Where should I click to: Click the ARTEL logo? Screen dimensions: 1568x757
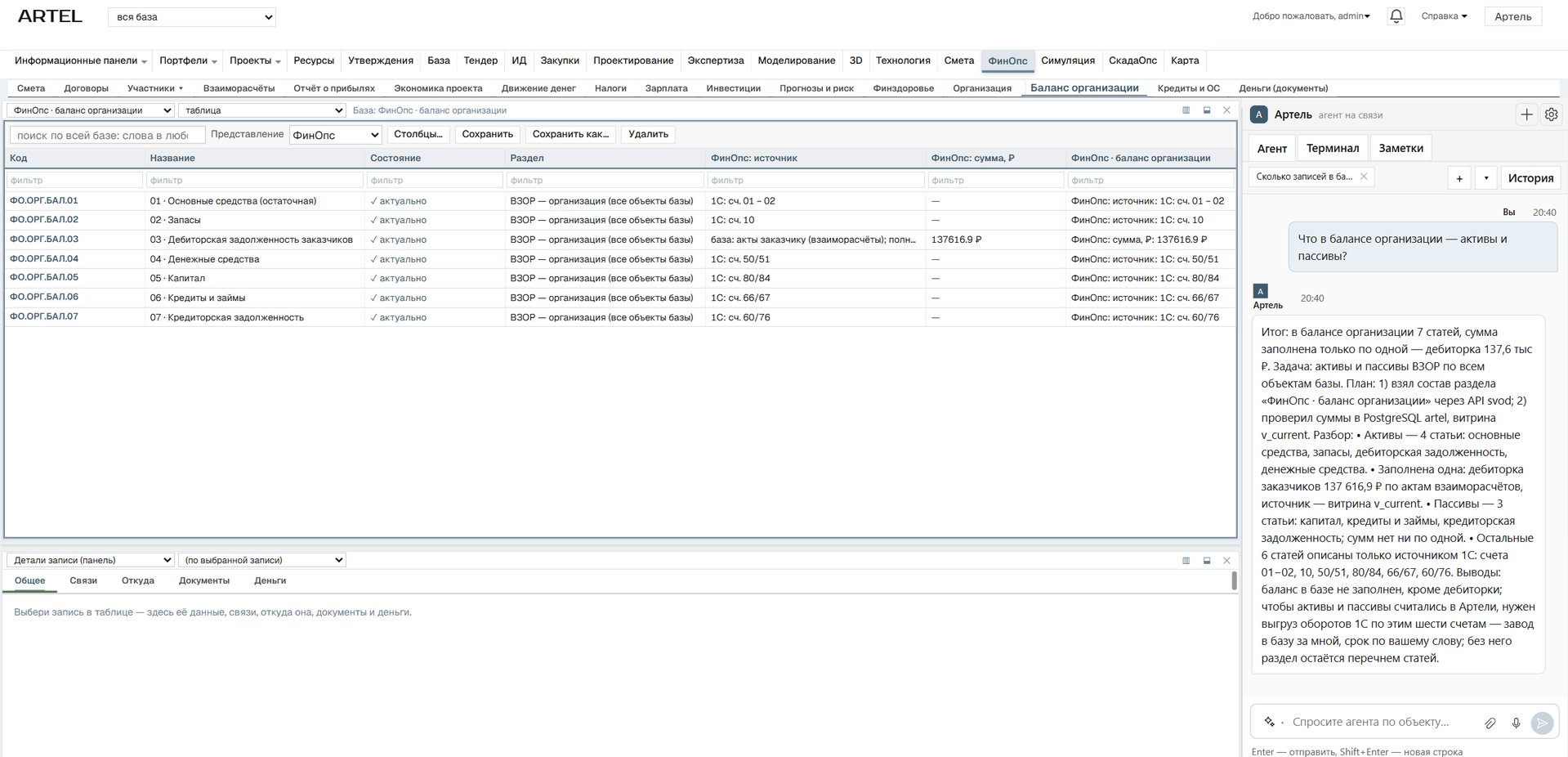pyautogui.click(x=50, y=16)
